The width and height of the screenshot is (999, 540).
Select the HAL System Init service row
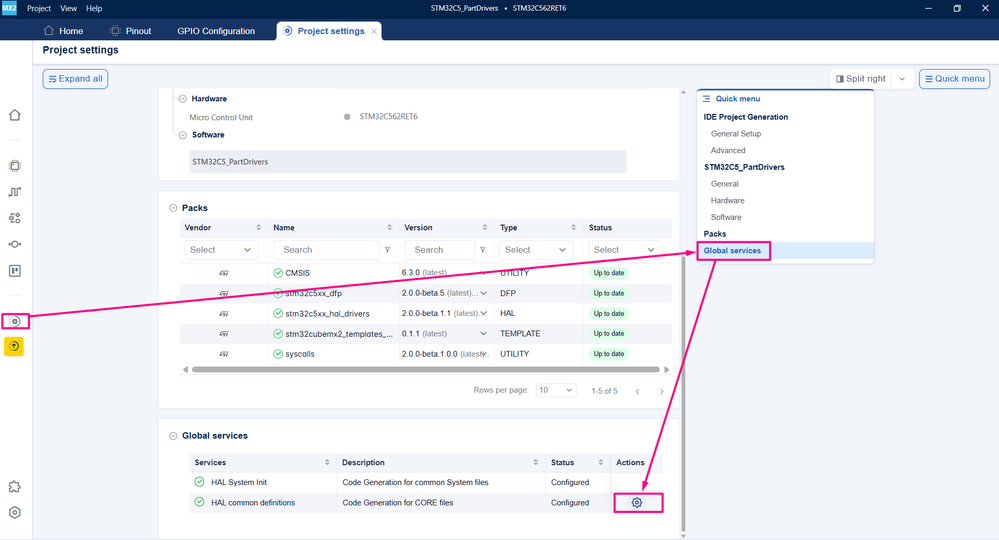pyautogui.click(x=426, y=483)
